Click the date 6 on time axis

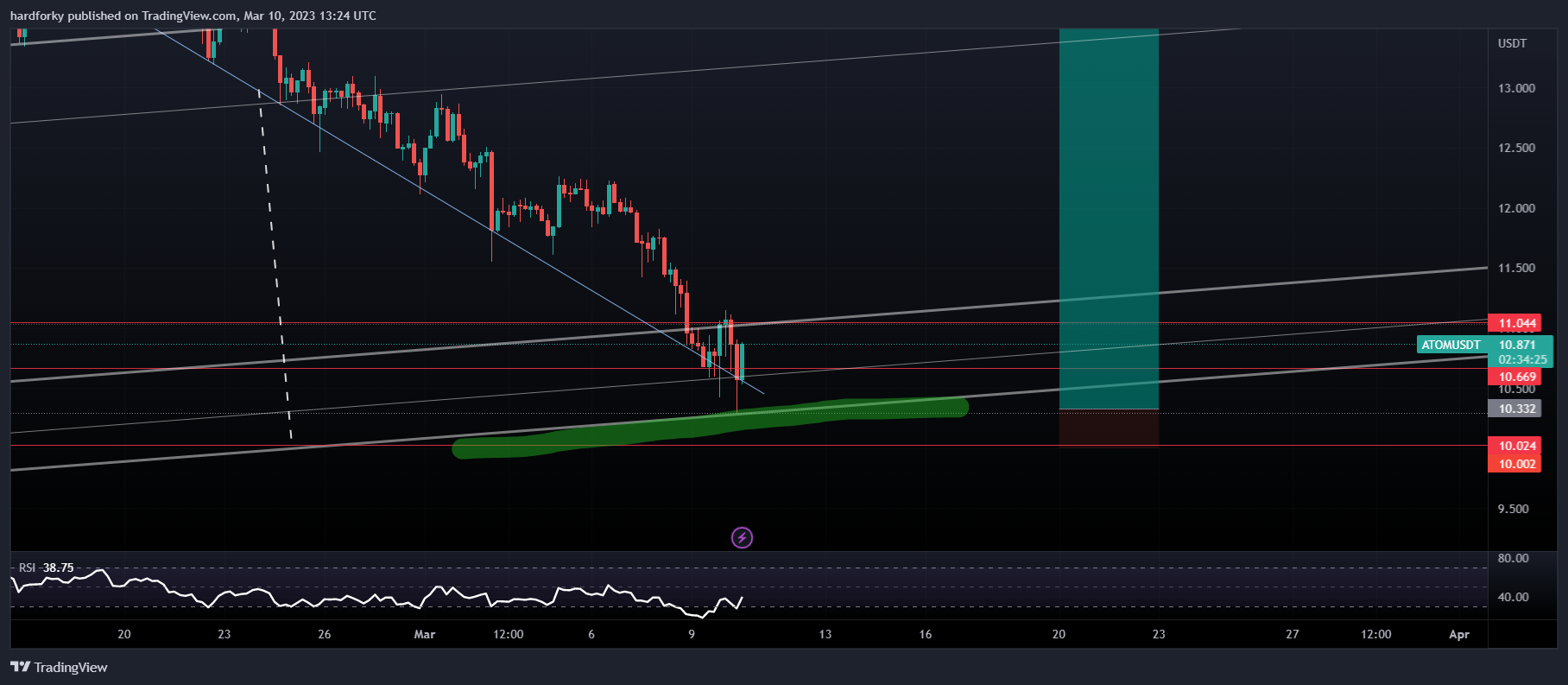click(591, 634)
